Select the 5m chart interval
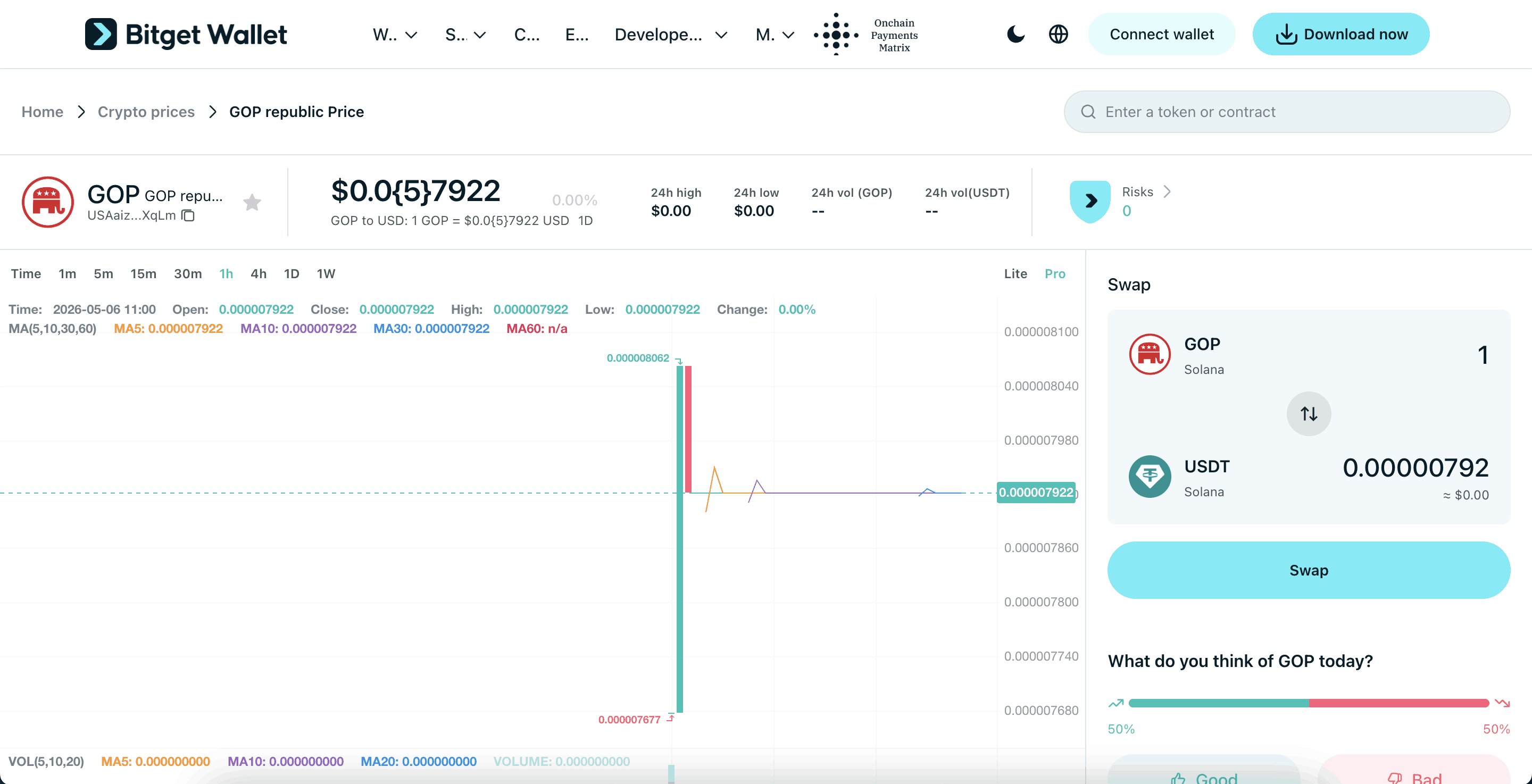The height and width of the screenshot is (784, 1532). coord(104,273)
